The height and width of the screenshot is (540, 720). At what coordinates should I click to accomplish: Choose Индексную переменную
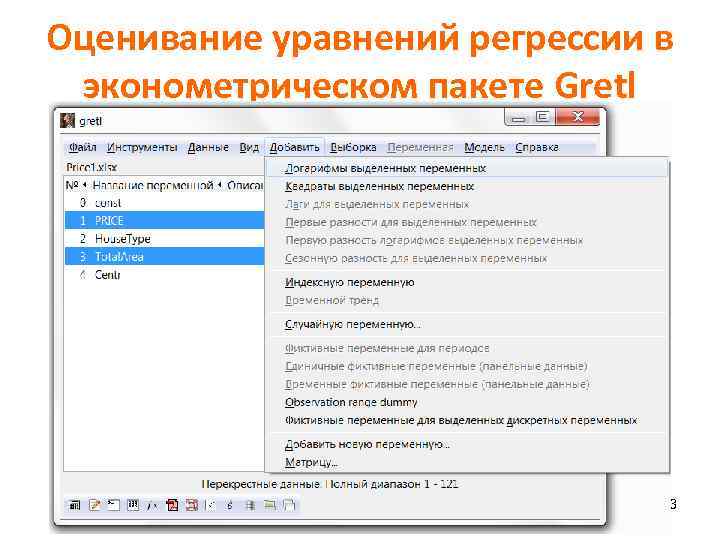click(x=467, y=282)
